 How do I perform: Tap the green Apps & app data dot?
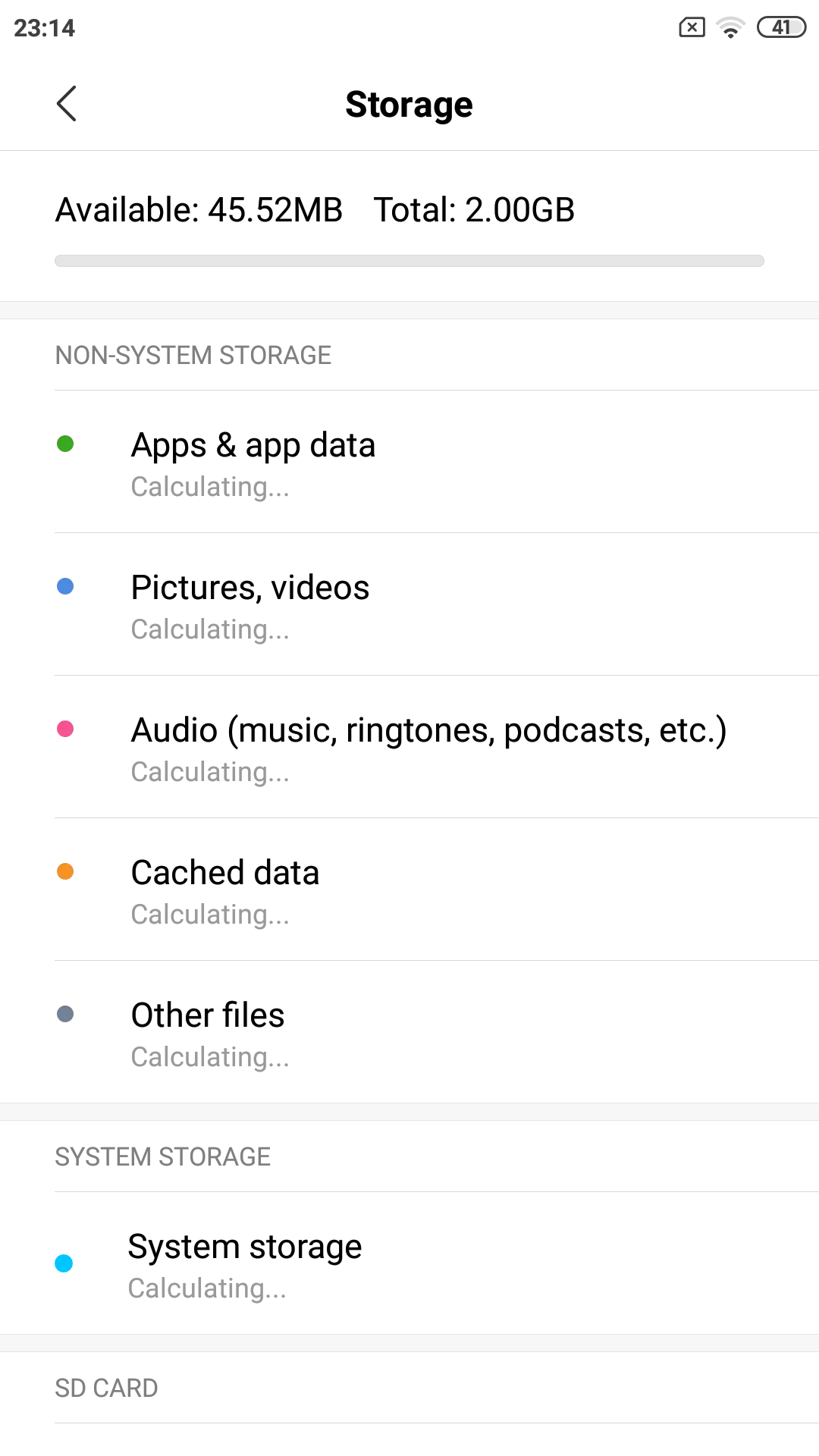point(65,444)
